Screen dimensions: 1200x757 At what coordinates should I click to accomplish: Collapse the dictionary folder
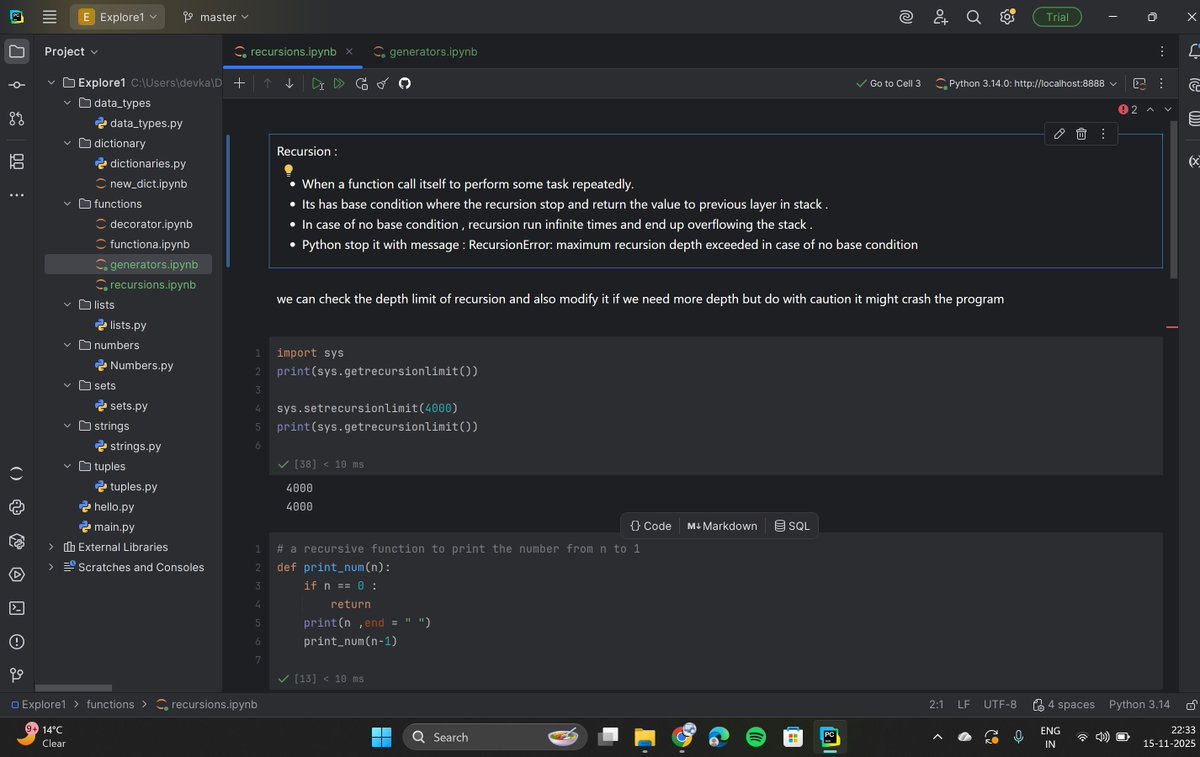pos(67,143)
